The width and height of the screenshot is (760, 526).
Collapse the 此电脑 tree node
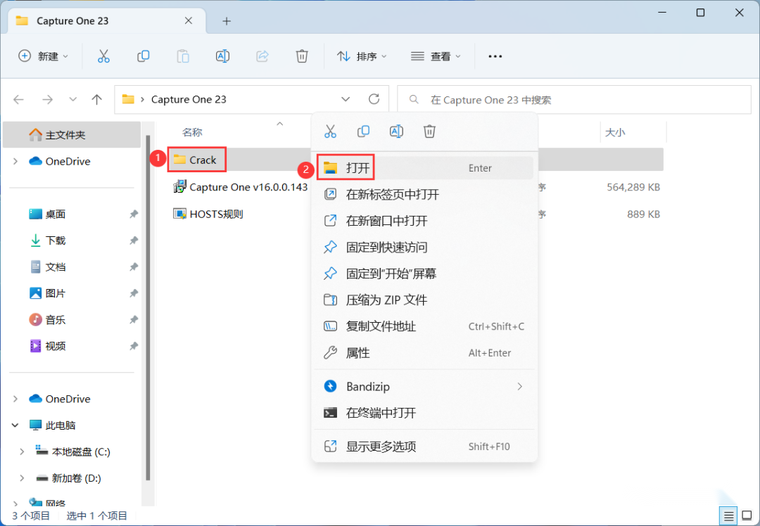point(16,425)
